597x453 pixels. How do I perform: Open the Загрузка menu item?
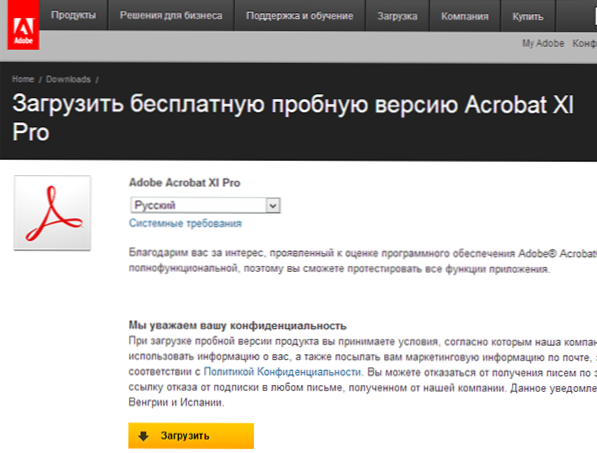pyautogui.click(x=397, y=16)
